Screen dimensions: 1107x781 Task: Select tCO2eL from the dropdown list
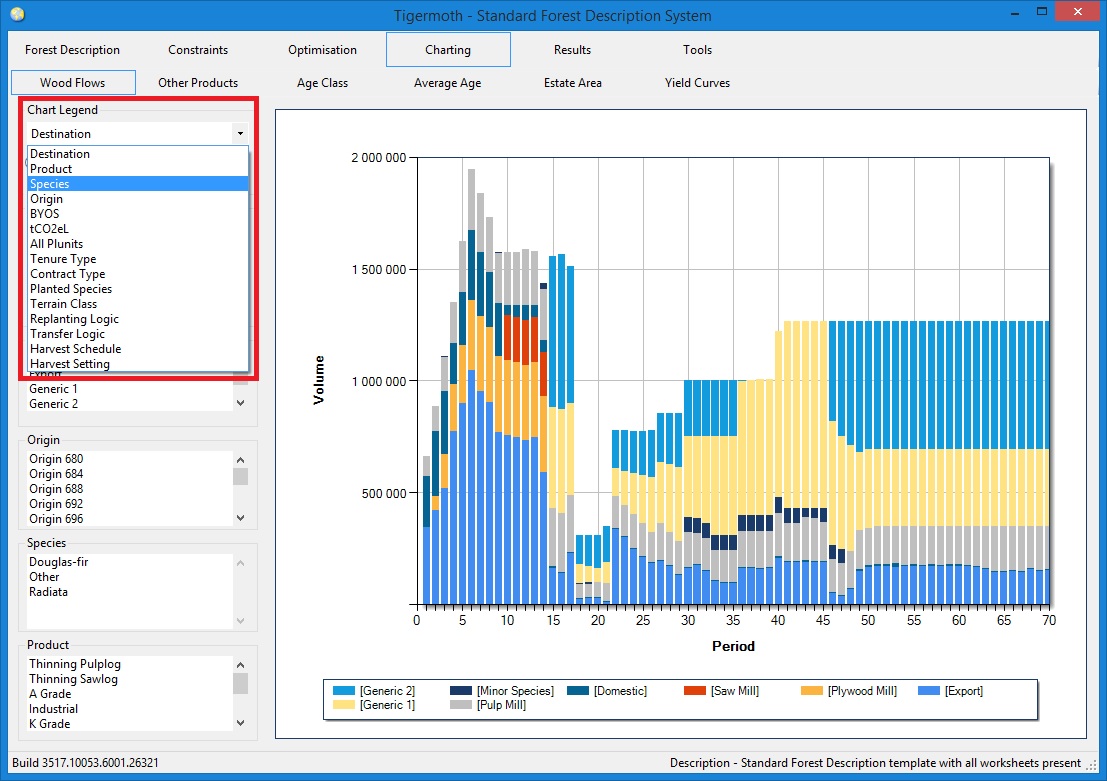coord(138,229)
